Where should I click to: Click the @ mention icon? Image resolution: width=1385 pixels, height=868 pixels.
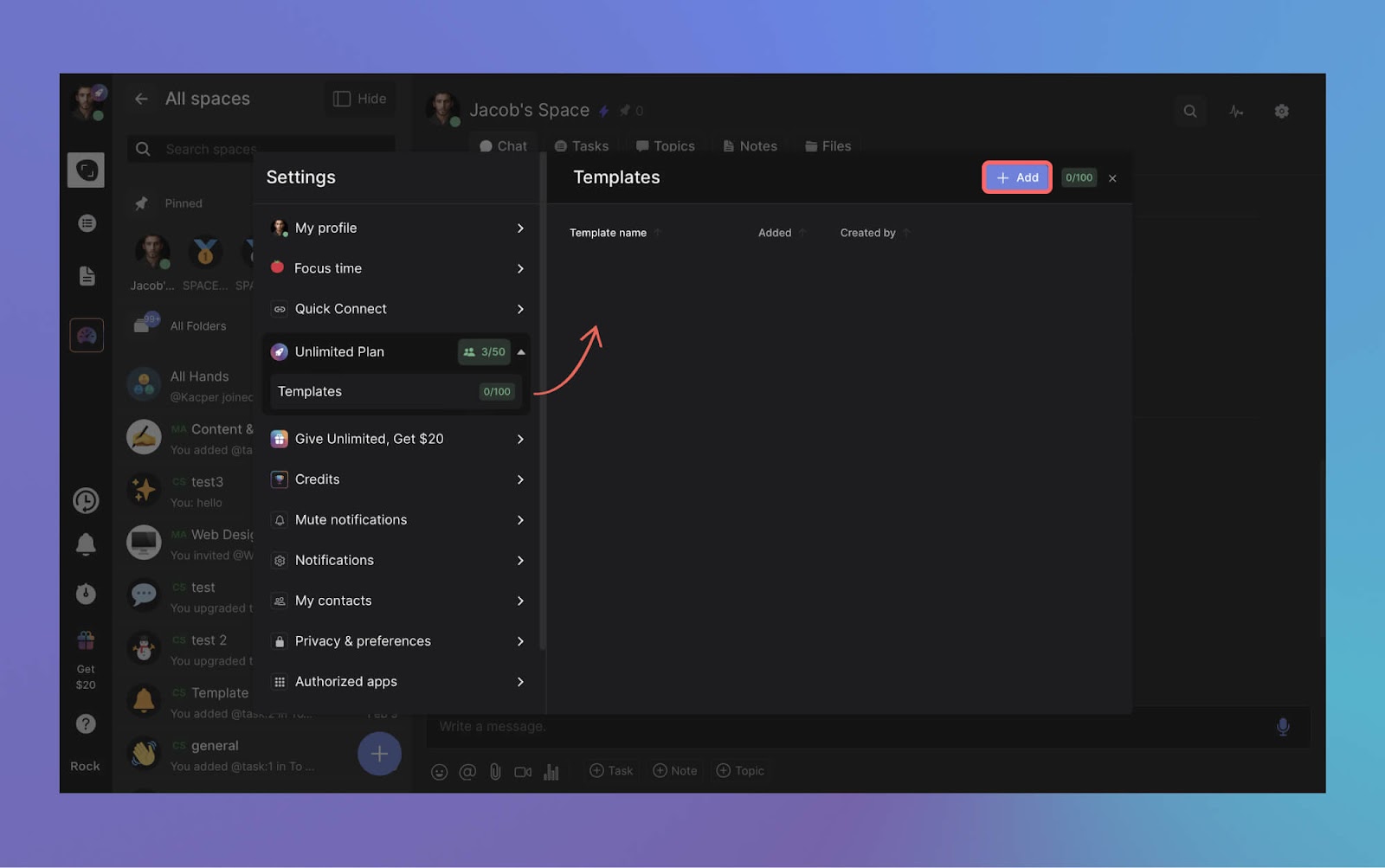[467, 772]
